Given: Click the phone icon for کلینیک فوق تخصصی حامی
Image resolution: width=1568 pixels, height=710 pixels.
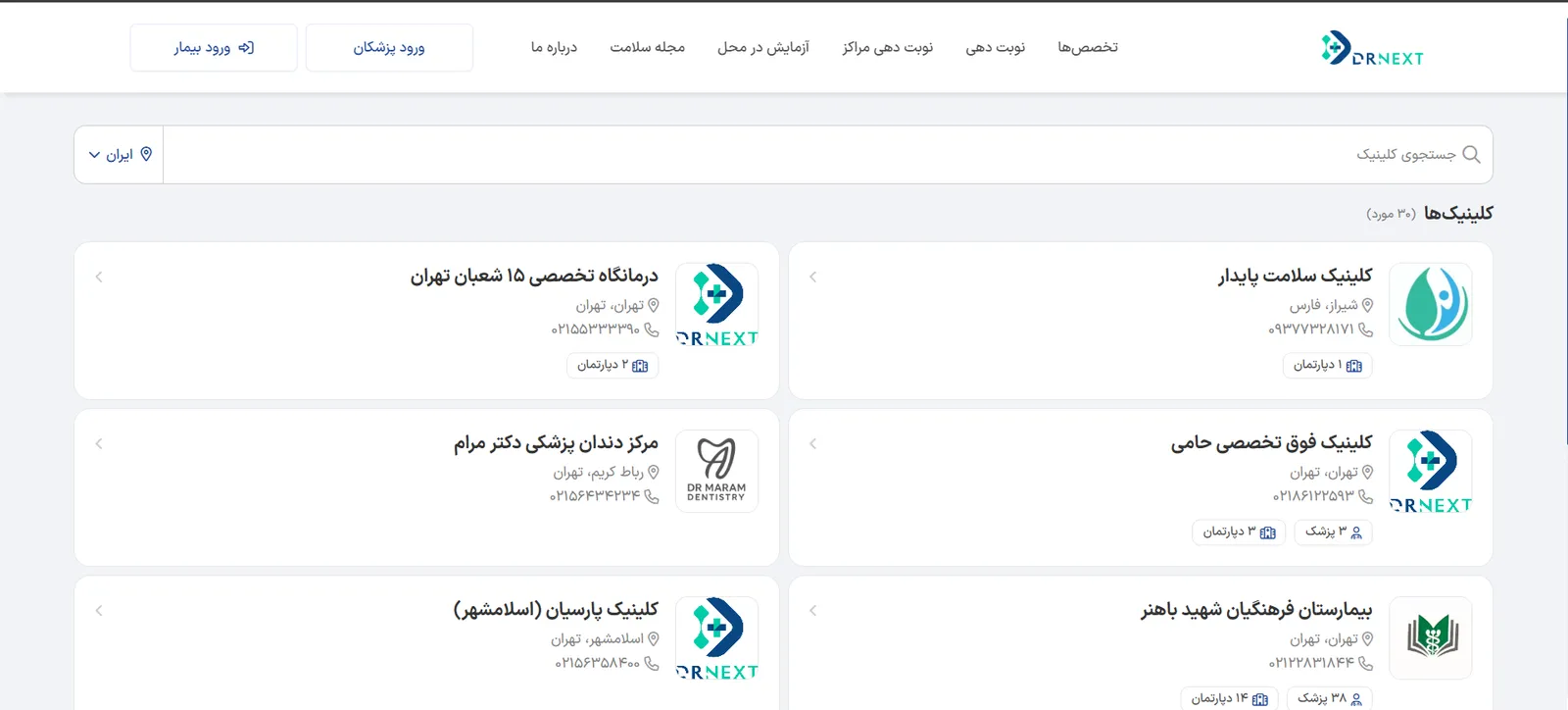Looking at the screenshot, I should click(1365, 496).
